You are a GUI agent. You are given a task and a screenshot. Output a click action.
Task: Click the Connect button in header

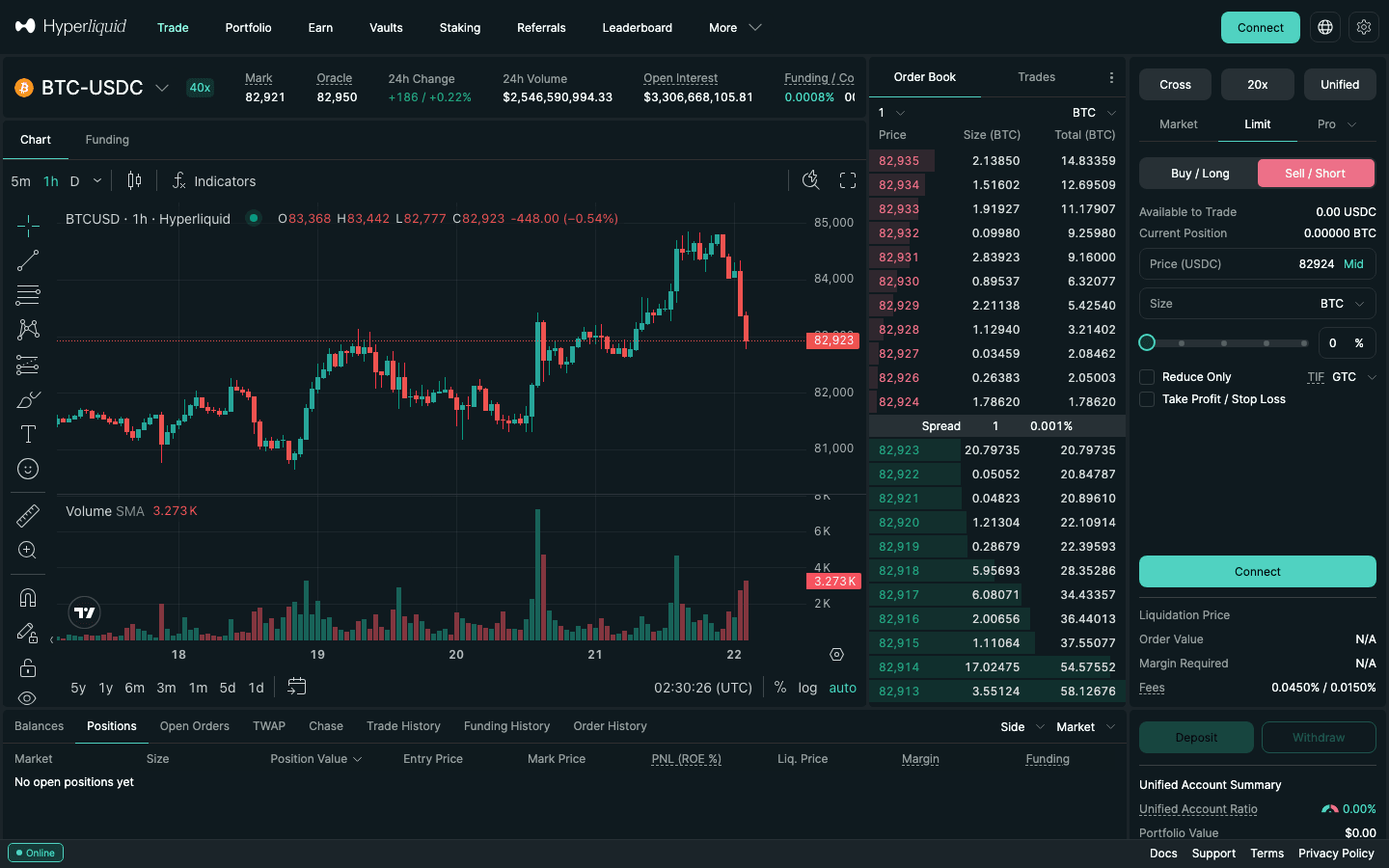click(1261, 28)
